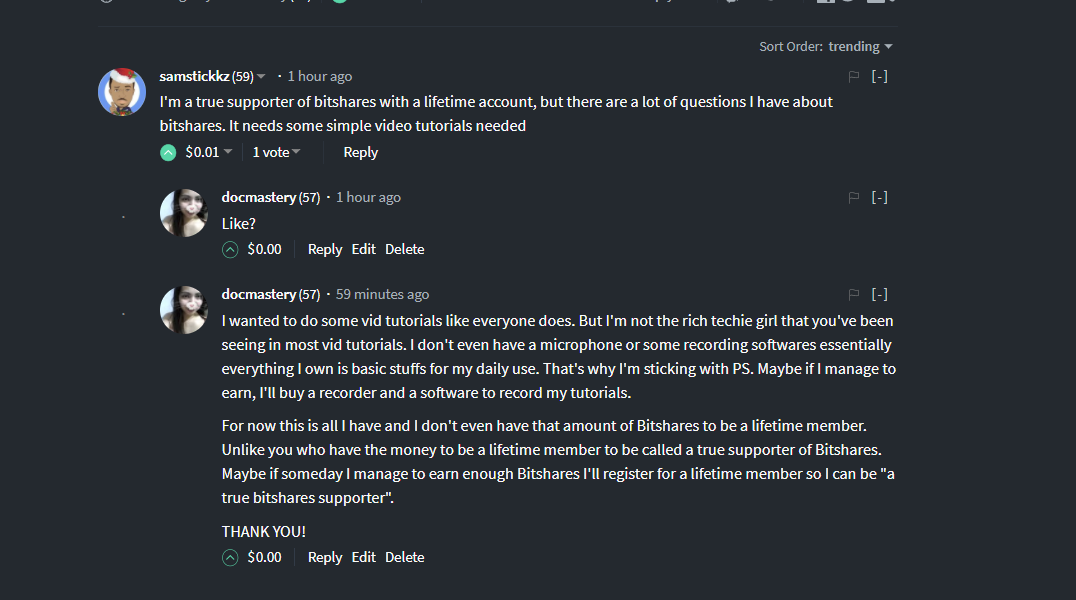Delete the "Like?" comment
This screenshot has height=600, width=1076.
tap(405, 249)
